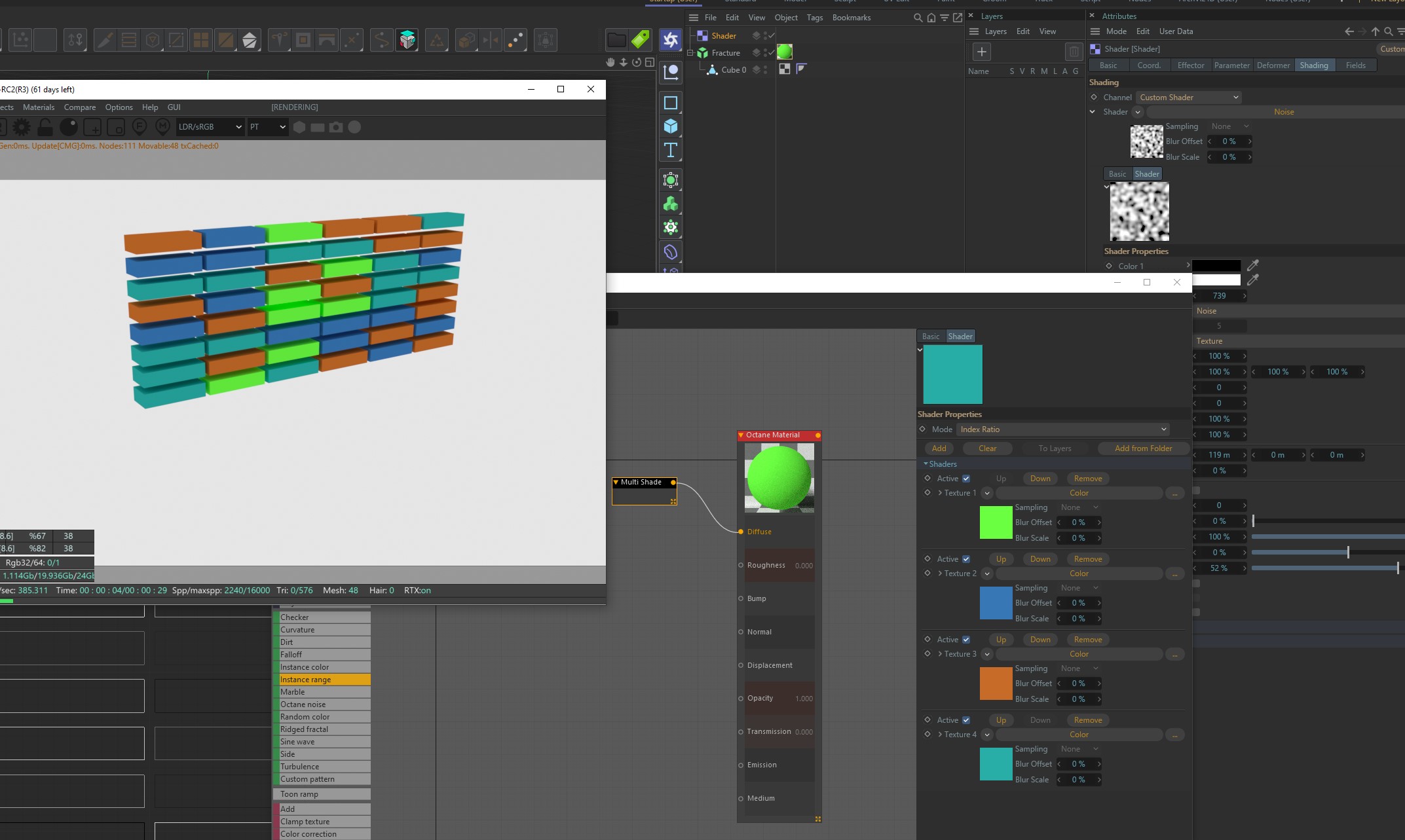Click the lock resolution padlock icon
Image resolution: width=1405 pixels, height=840 pixels.
(45, 127)
